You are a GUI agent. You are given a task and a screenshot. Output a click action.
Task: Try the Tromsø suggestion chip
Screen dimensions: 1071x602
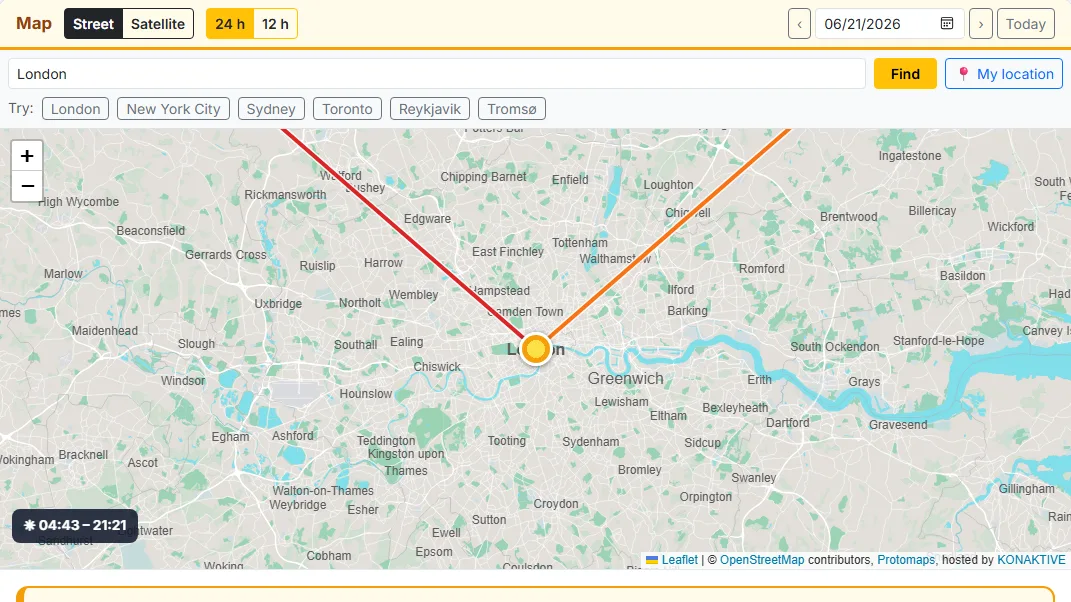pyautogui.click(x=512, y=109)
